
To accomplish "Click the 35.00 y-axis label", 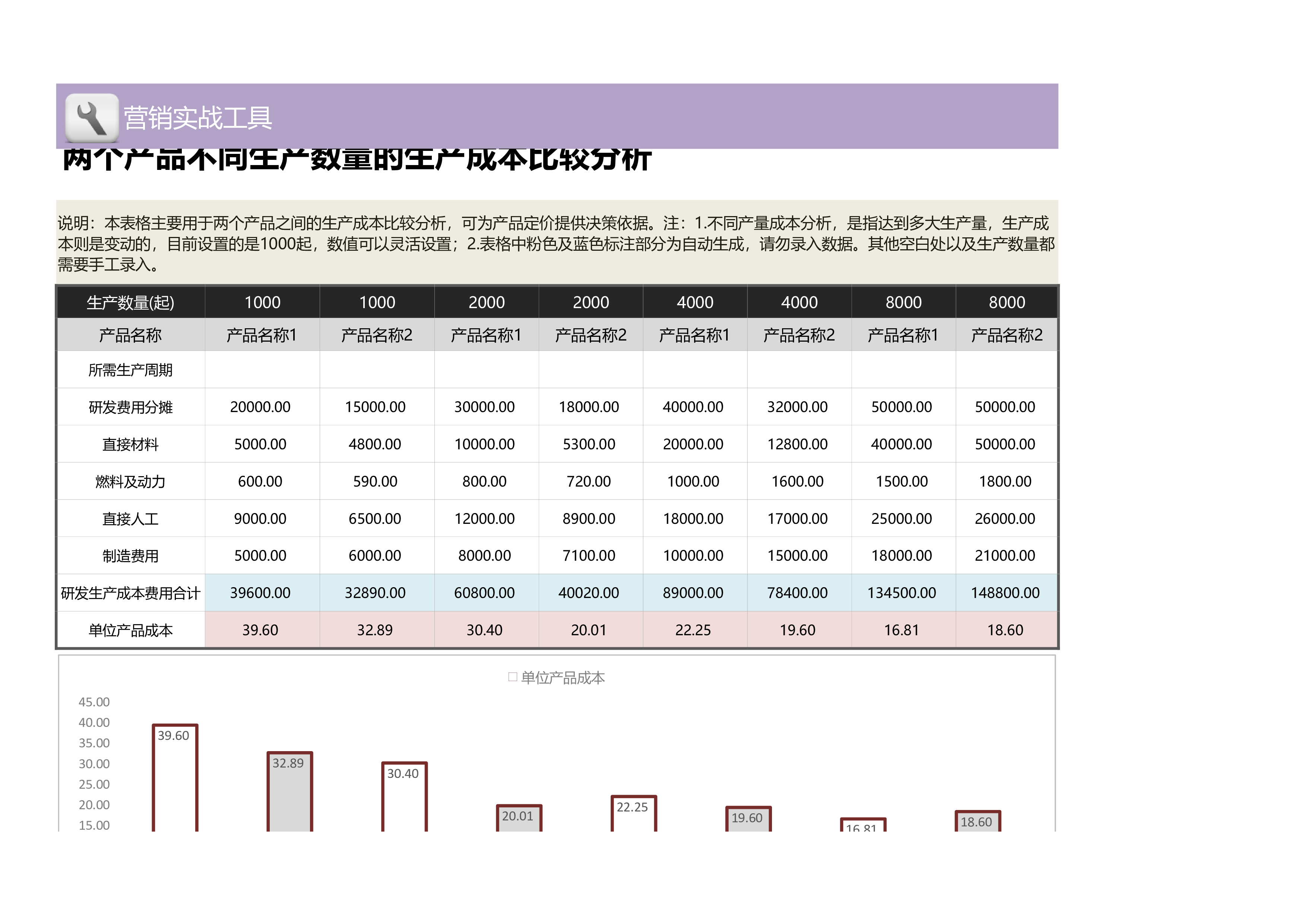I will coord(94,743).
